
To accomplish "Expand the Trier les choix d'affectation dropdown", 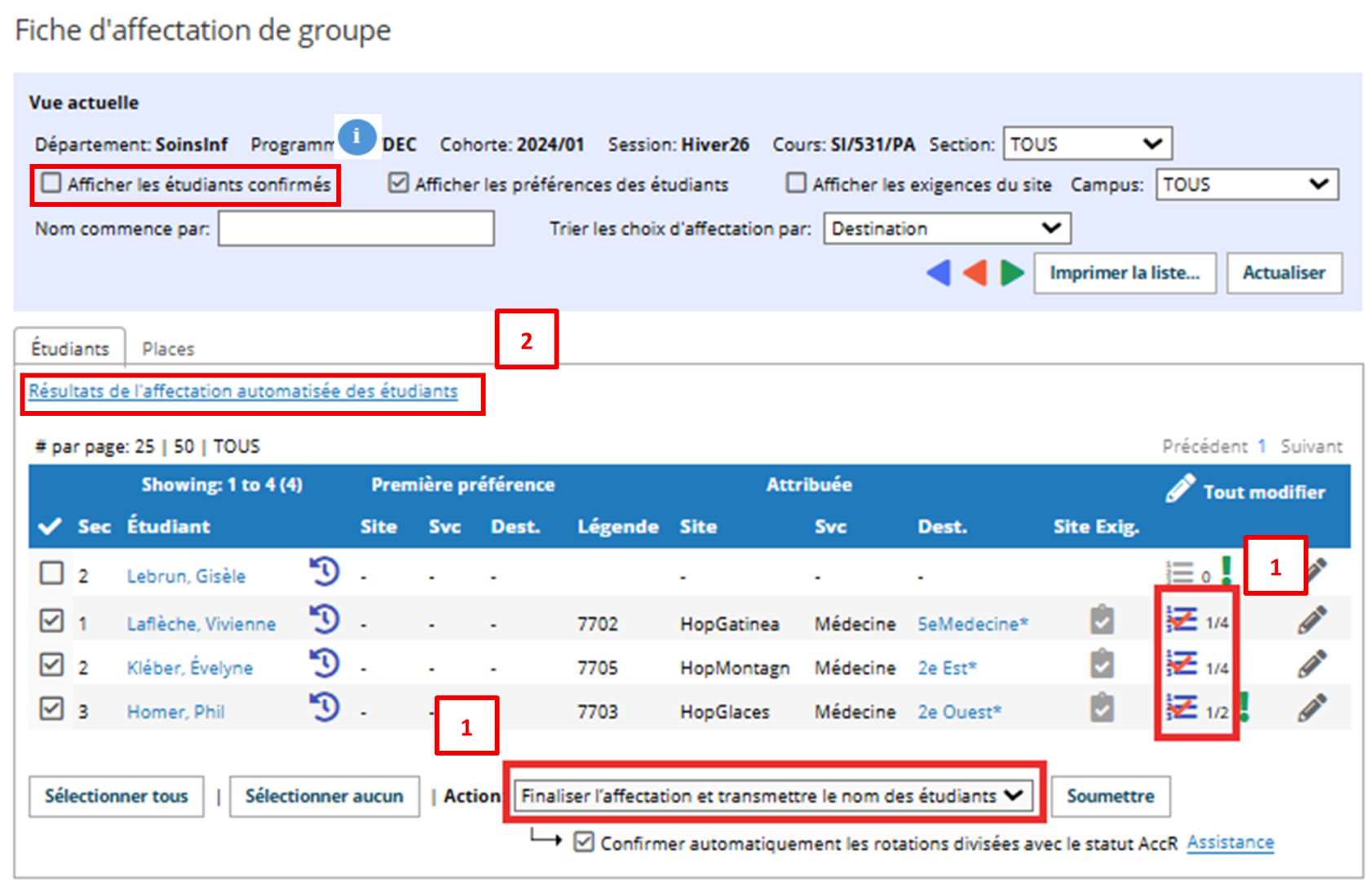I will click(x=946, y=229).
